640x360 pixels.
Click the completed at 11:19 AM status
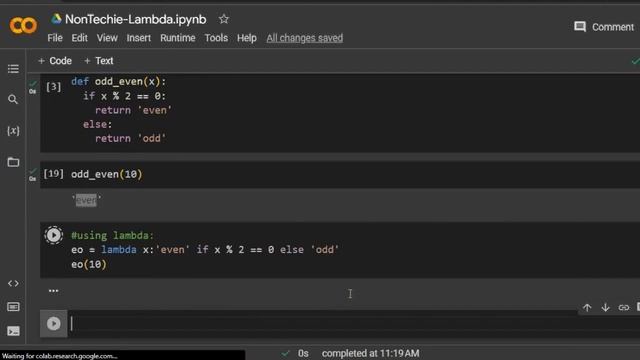point(370,353)
